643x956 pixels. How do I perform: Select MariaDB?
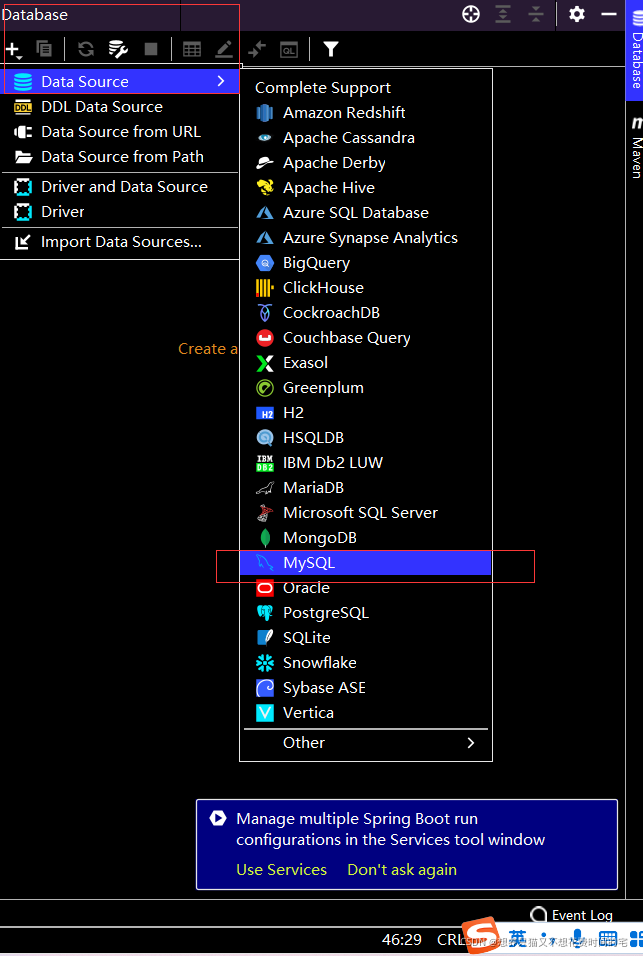pyautogui.click(x=366, y=488)
